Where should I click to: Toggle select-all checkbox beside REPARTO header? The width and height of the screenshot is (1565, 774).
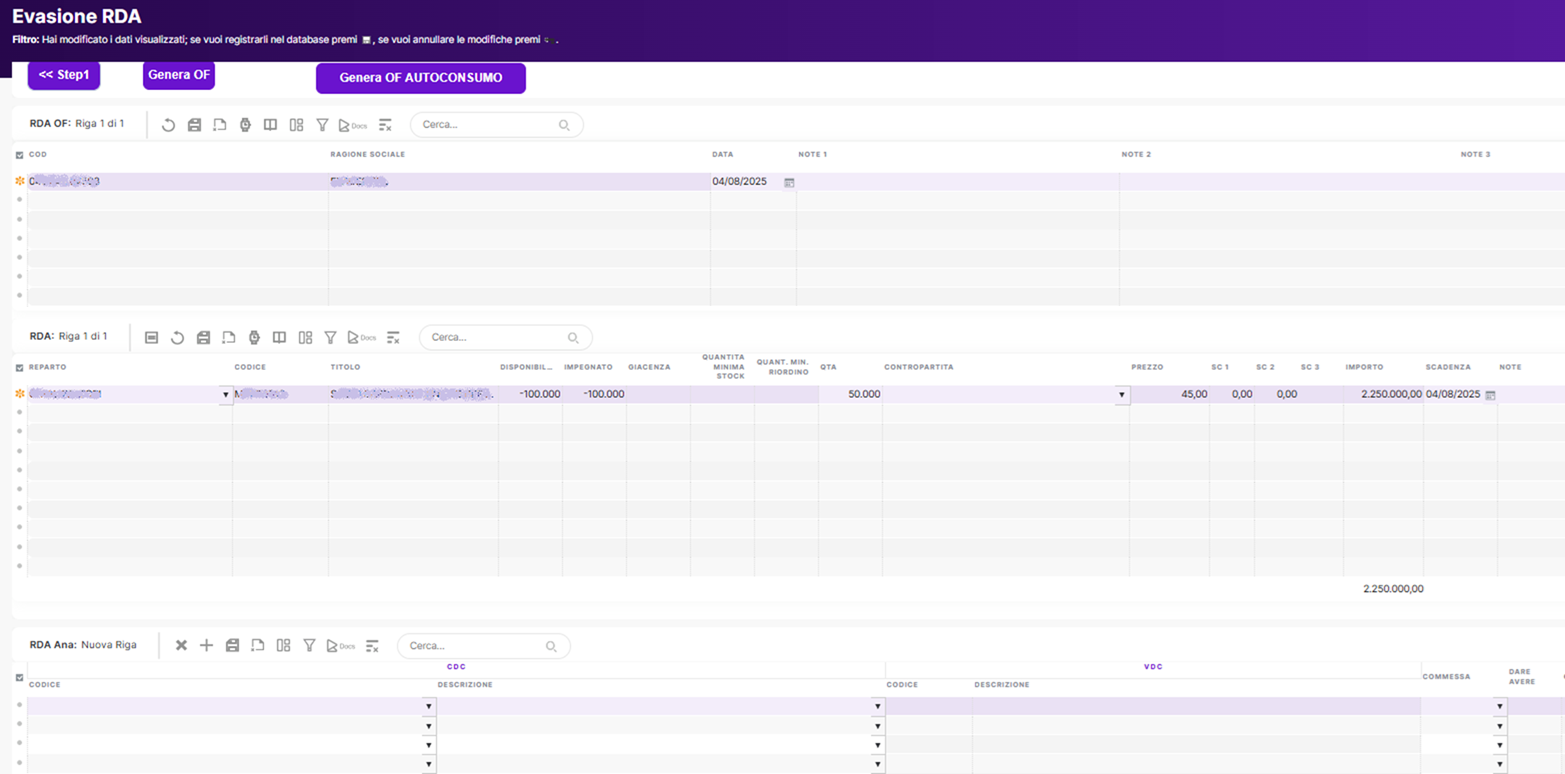[20, 368]
